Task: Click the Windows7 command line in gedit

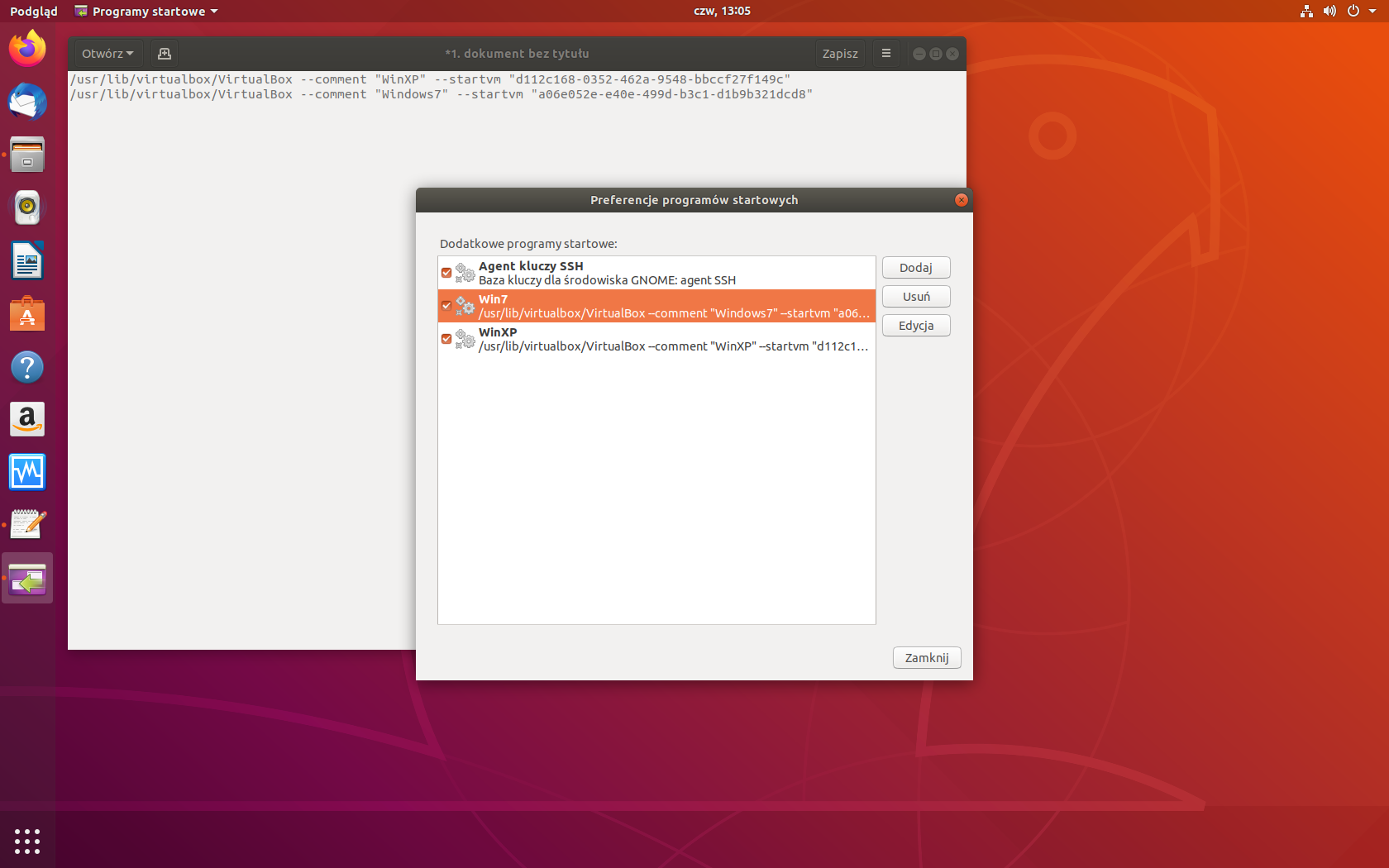Action: tap(442, 94)
